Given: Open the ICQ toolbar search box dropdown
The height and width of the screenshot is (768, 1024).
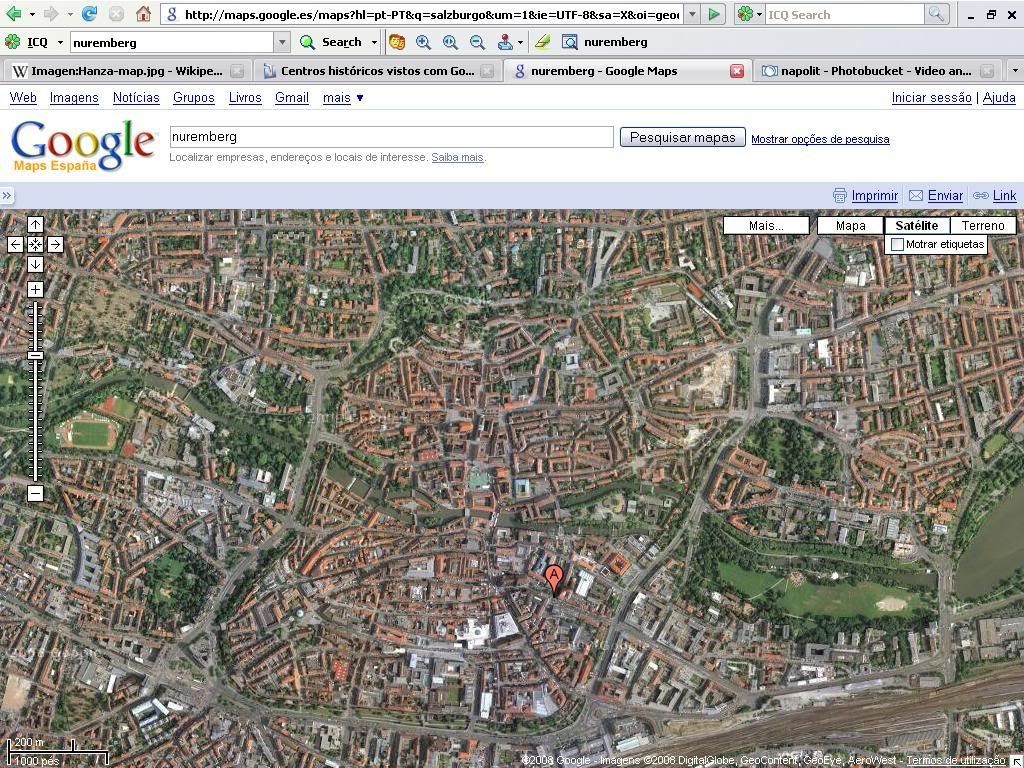Looking at the screenshot, I should 282,42.
